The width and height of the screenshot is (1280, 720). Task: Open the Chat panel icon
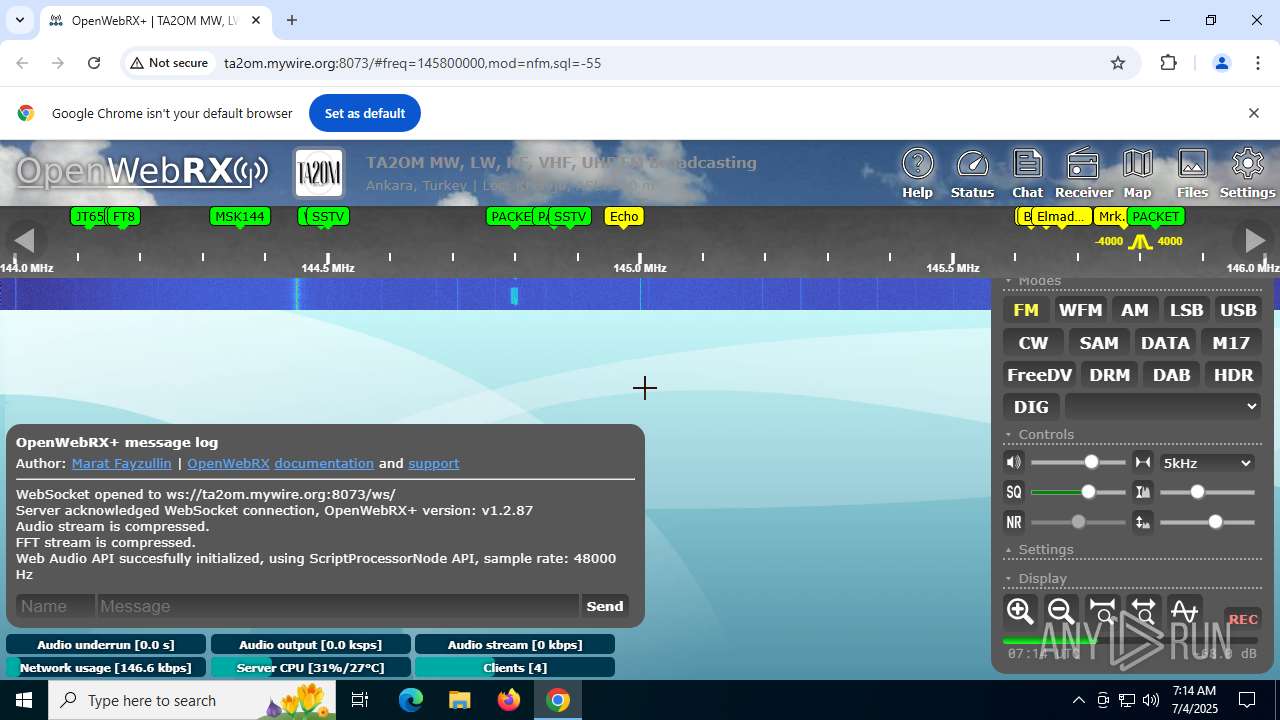coord(1027,174)
